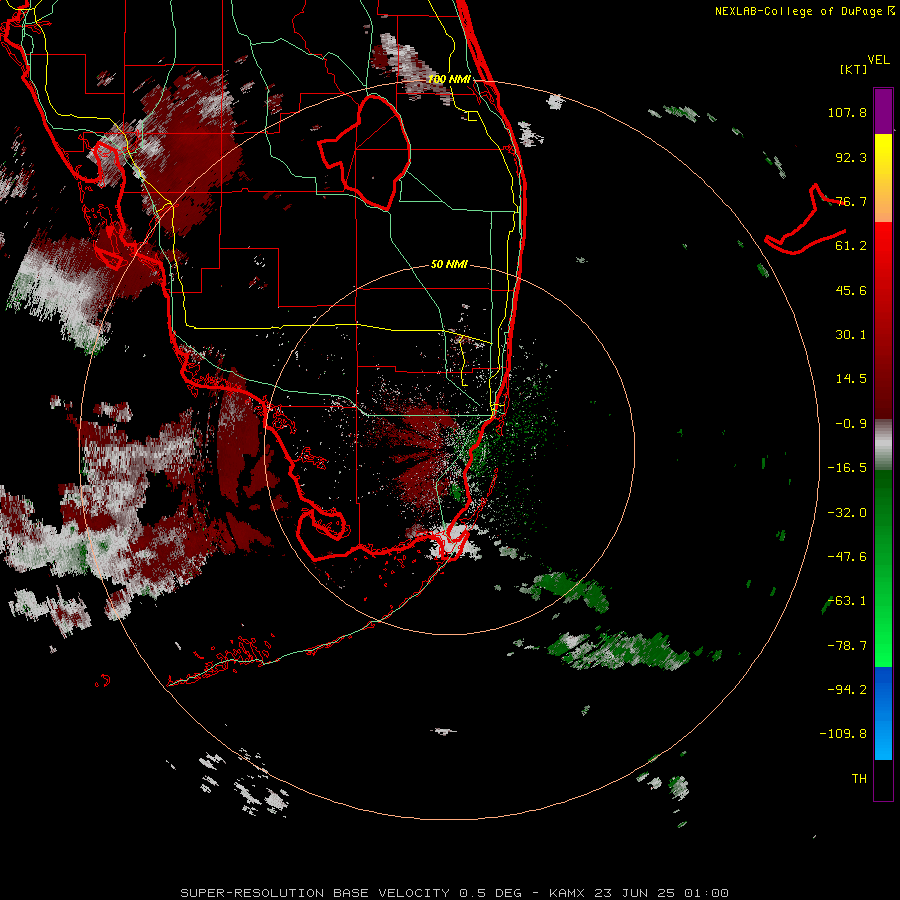The height and width of the screenshot is (900, 900).
Task: Click the 61.2 scale value
Action: coord(851,246)
